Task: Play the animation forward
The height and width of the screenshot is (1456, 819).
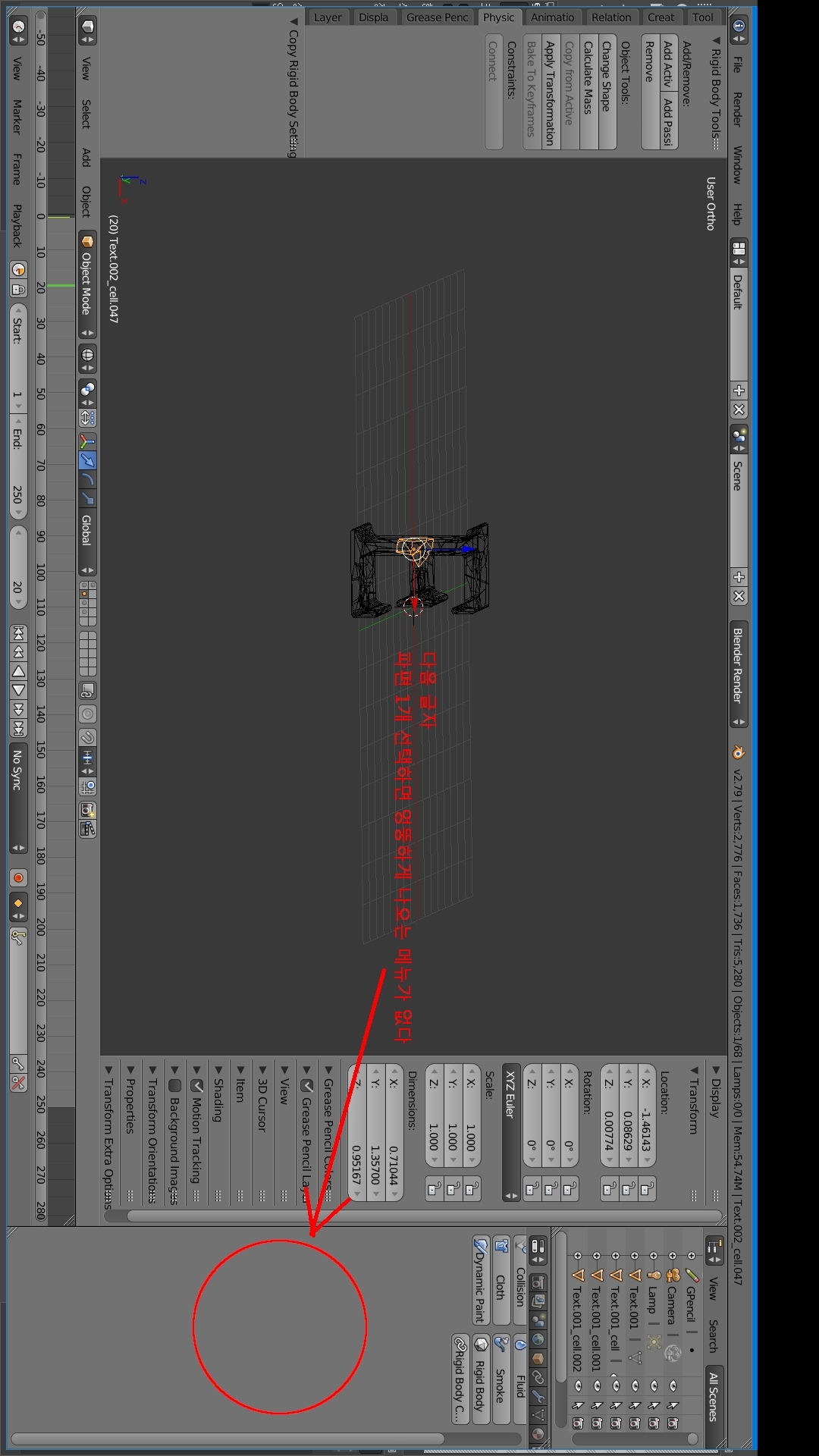Action: pos(19,690)
